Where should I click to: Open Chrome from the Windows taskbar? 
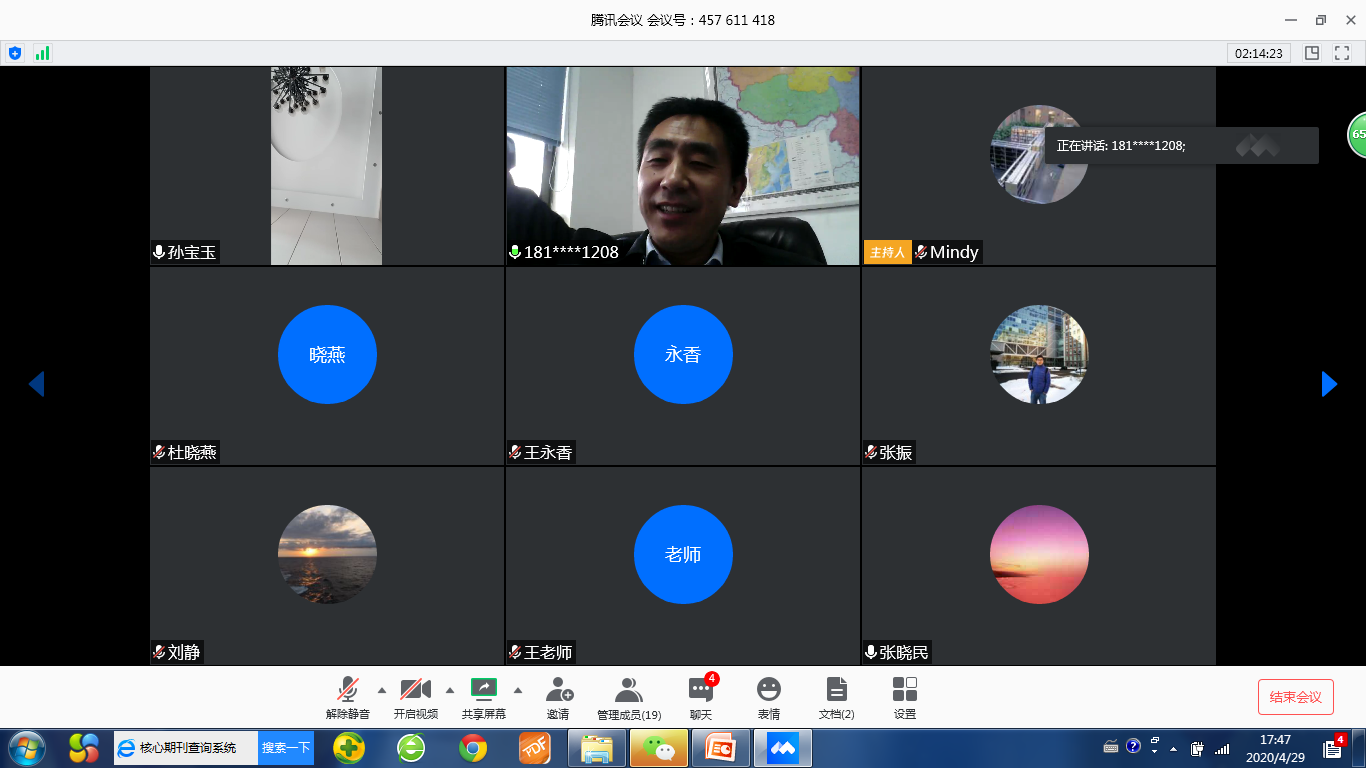pos(473,748)
